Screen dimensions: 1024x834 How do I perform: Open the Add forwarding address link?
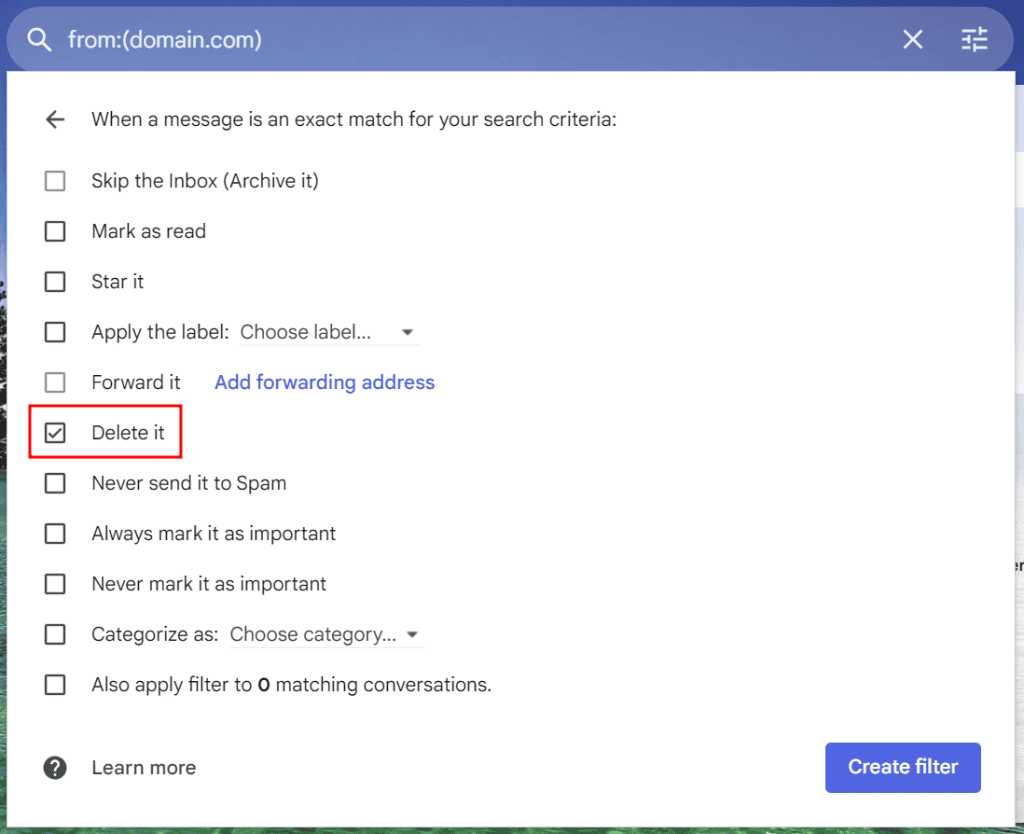click(324, 382)
